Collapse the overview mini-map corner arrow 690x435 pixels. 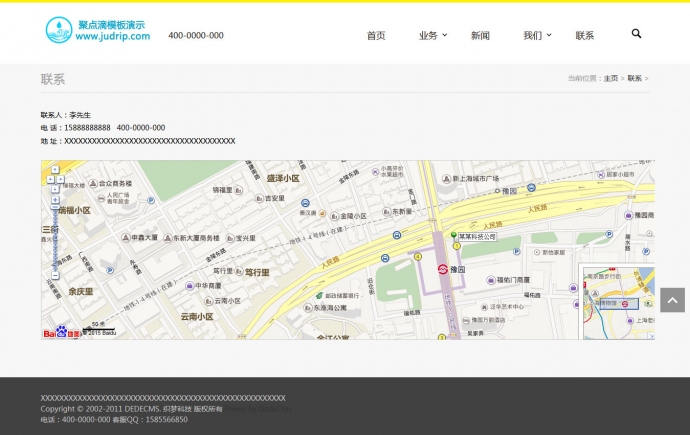pos(651,336)
